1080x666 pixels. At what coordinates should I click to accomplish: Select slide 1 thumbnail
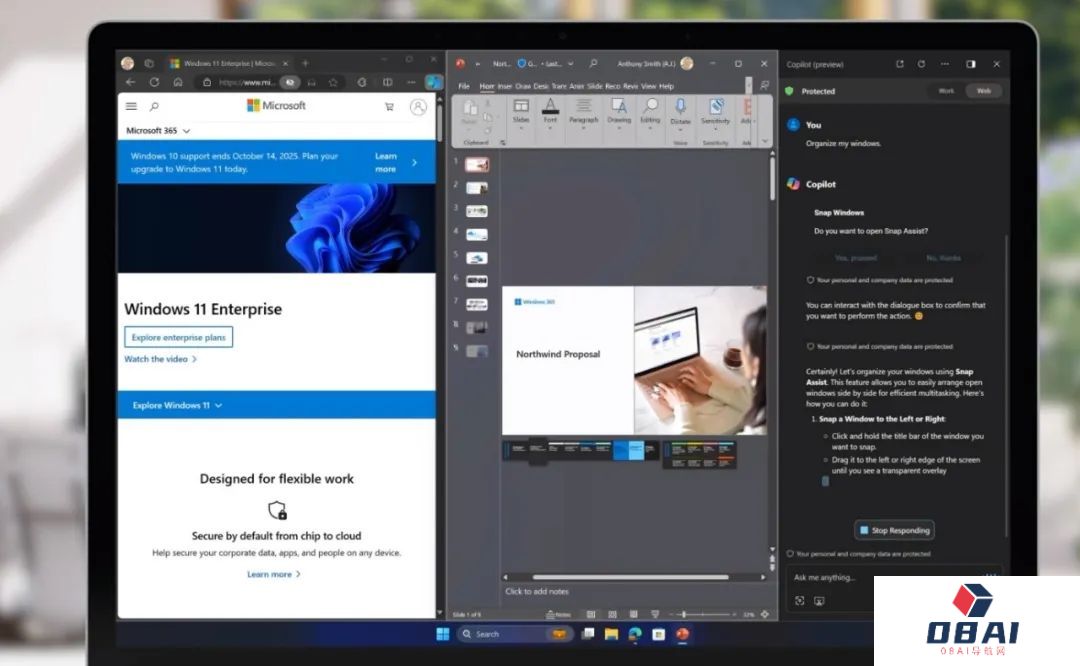[477, 165]
